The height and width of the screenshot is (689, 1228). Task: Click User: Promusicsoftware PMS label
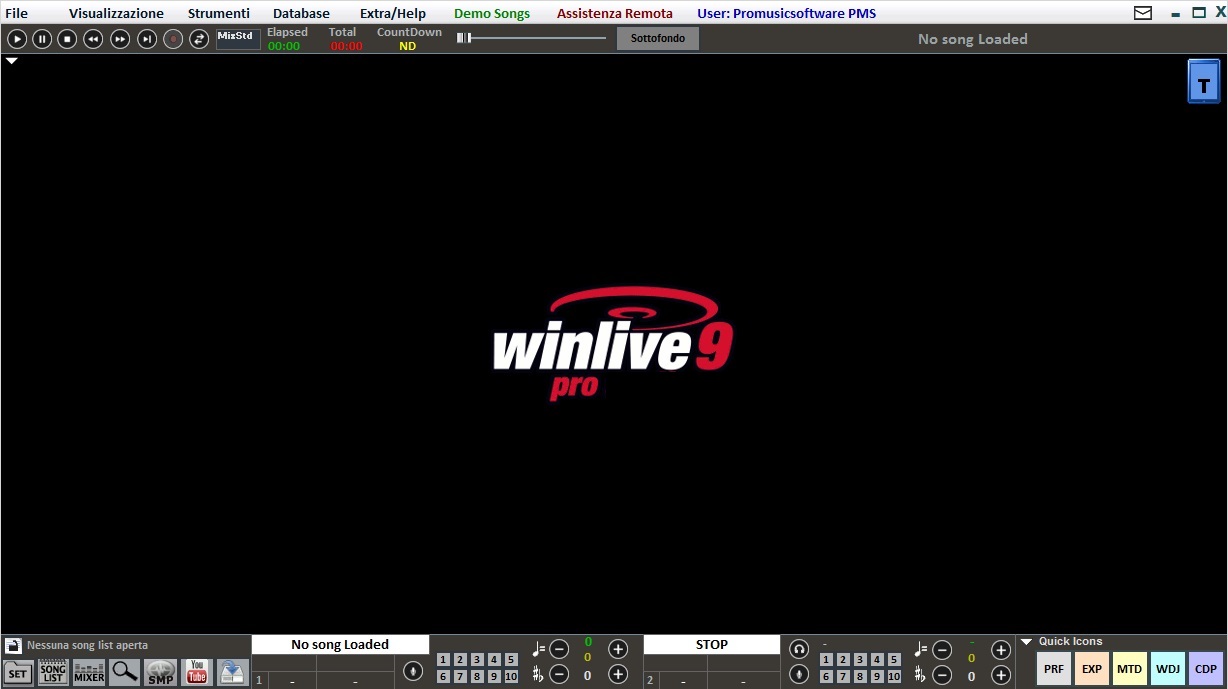[x=787, y=13]
